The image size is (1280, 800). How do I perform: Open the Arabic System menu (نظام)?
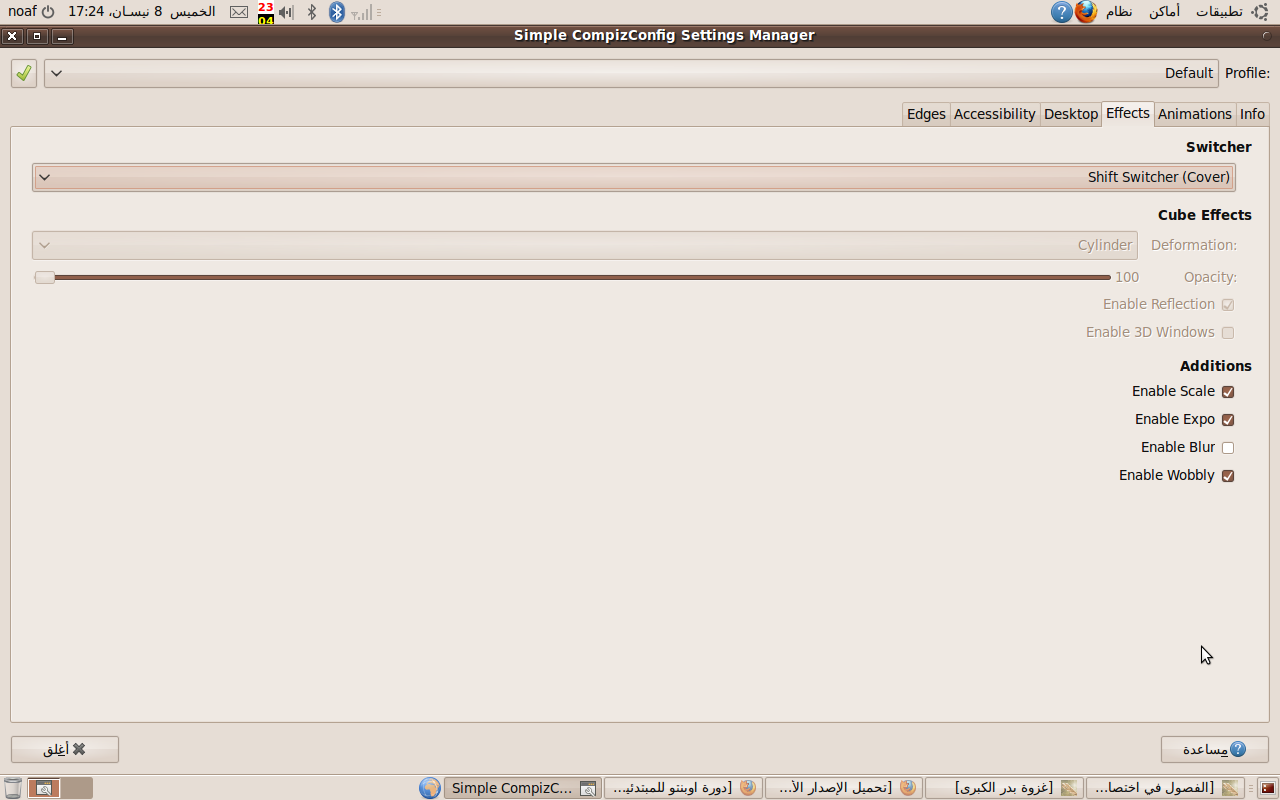1119,11
